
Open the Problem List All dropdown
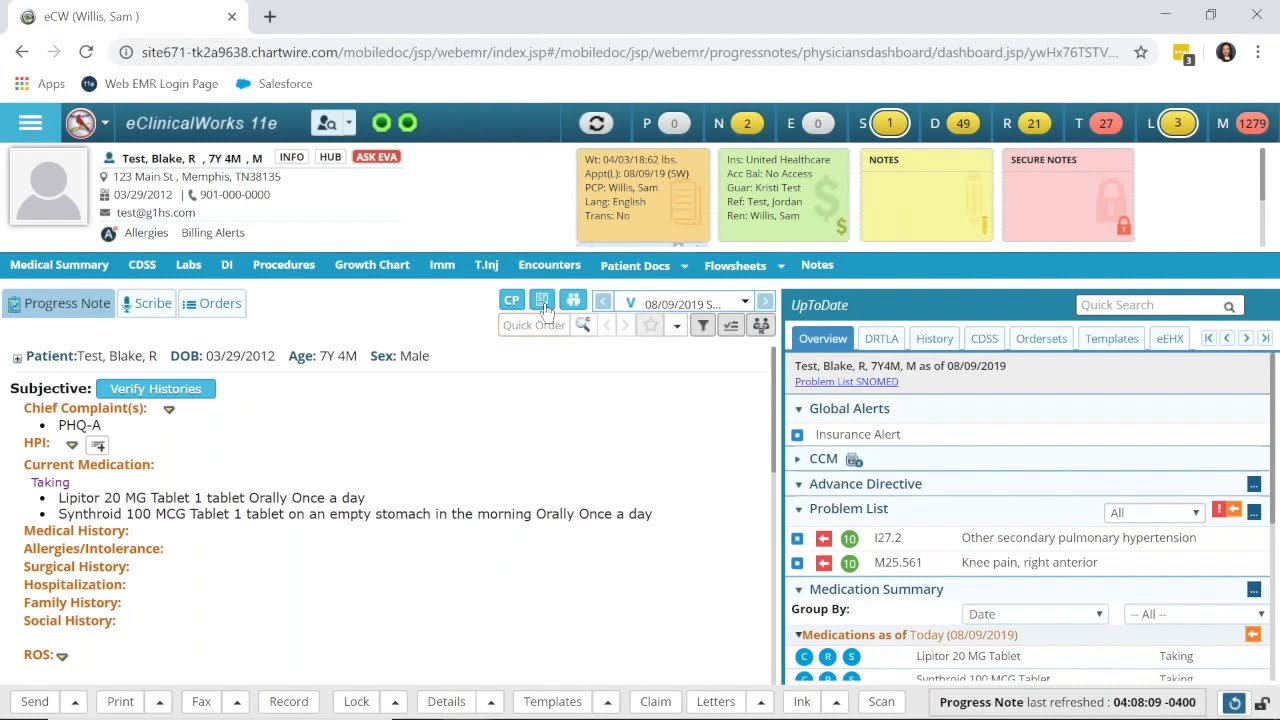click(1154, 513)
